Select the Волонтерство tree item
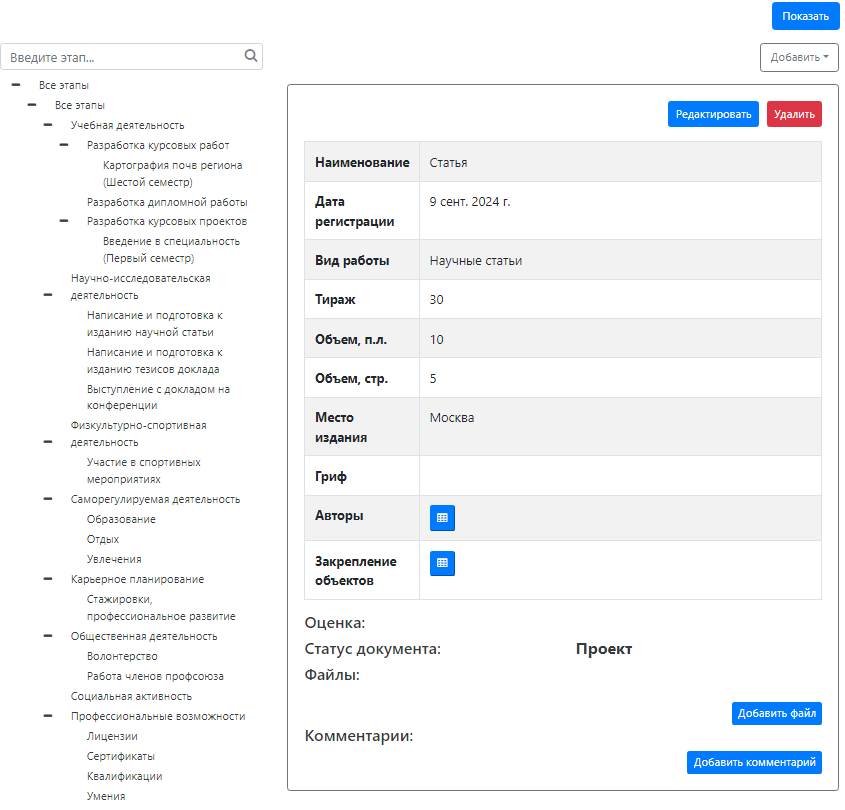This screenshot has width=845, height=810. [x=122, y=656]
